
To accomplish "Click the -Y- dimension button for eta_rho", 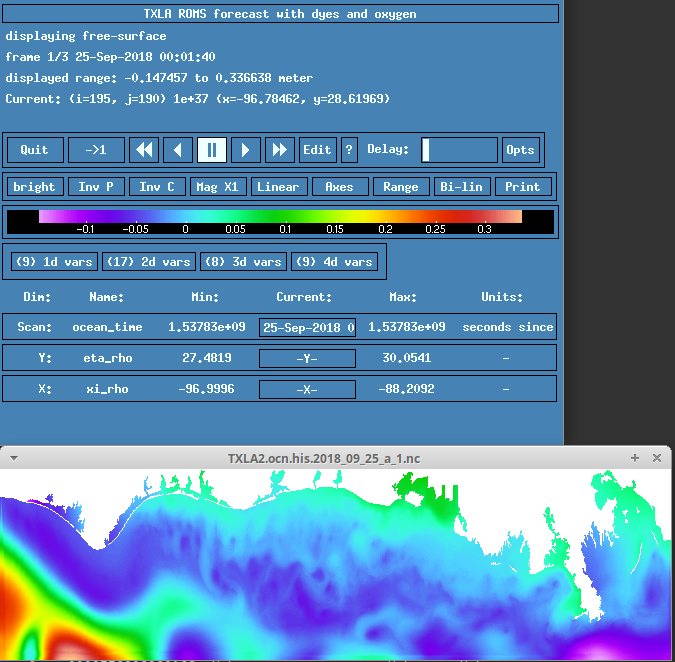I will pyautogui.click(x=307, y=359).
